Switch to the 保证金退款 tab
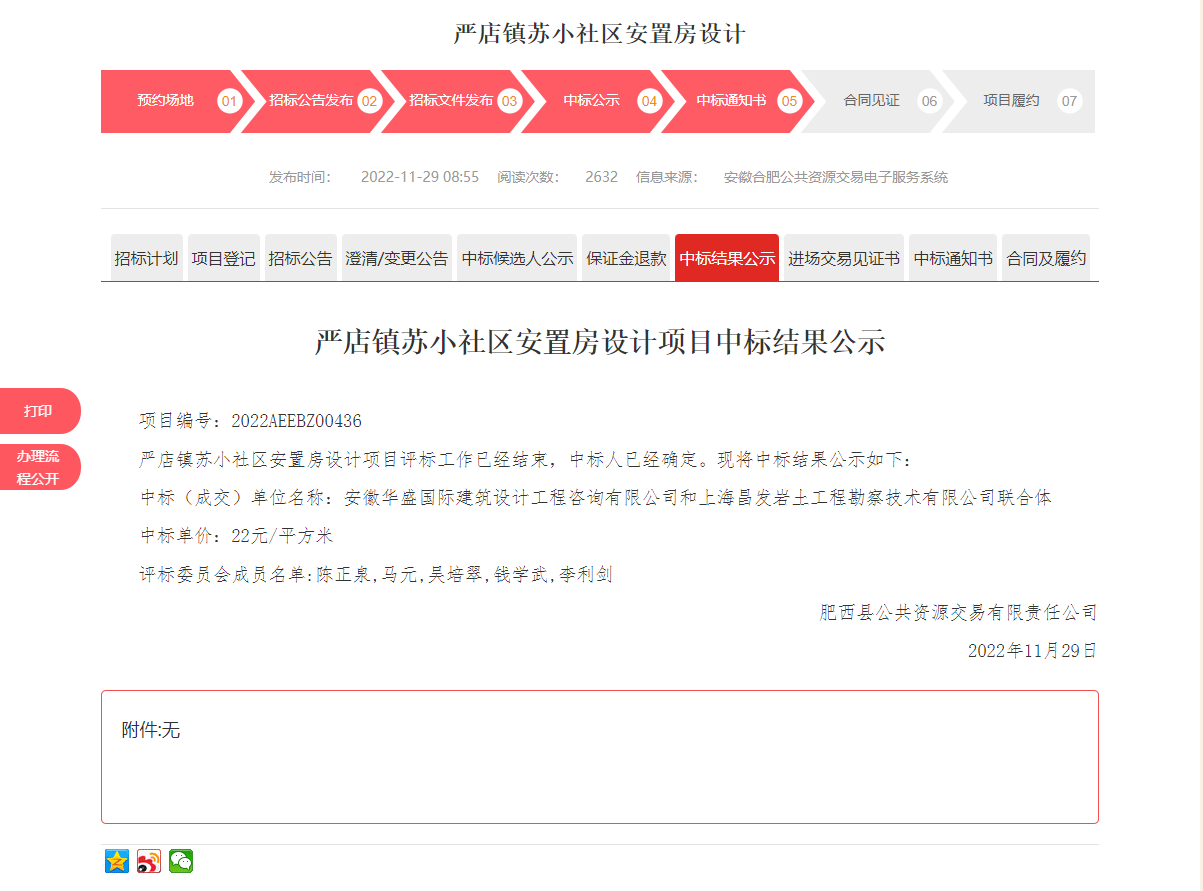This screenshot has width=1203, height=891. click(626, 258)
